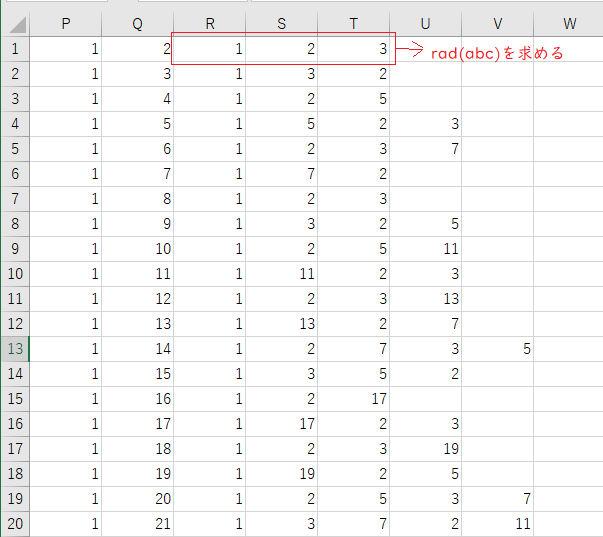Screen dimensions: 603x537
Task: Click cell U17 containing 19
Action: point(426,449)
